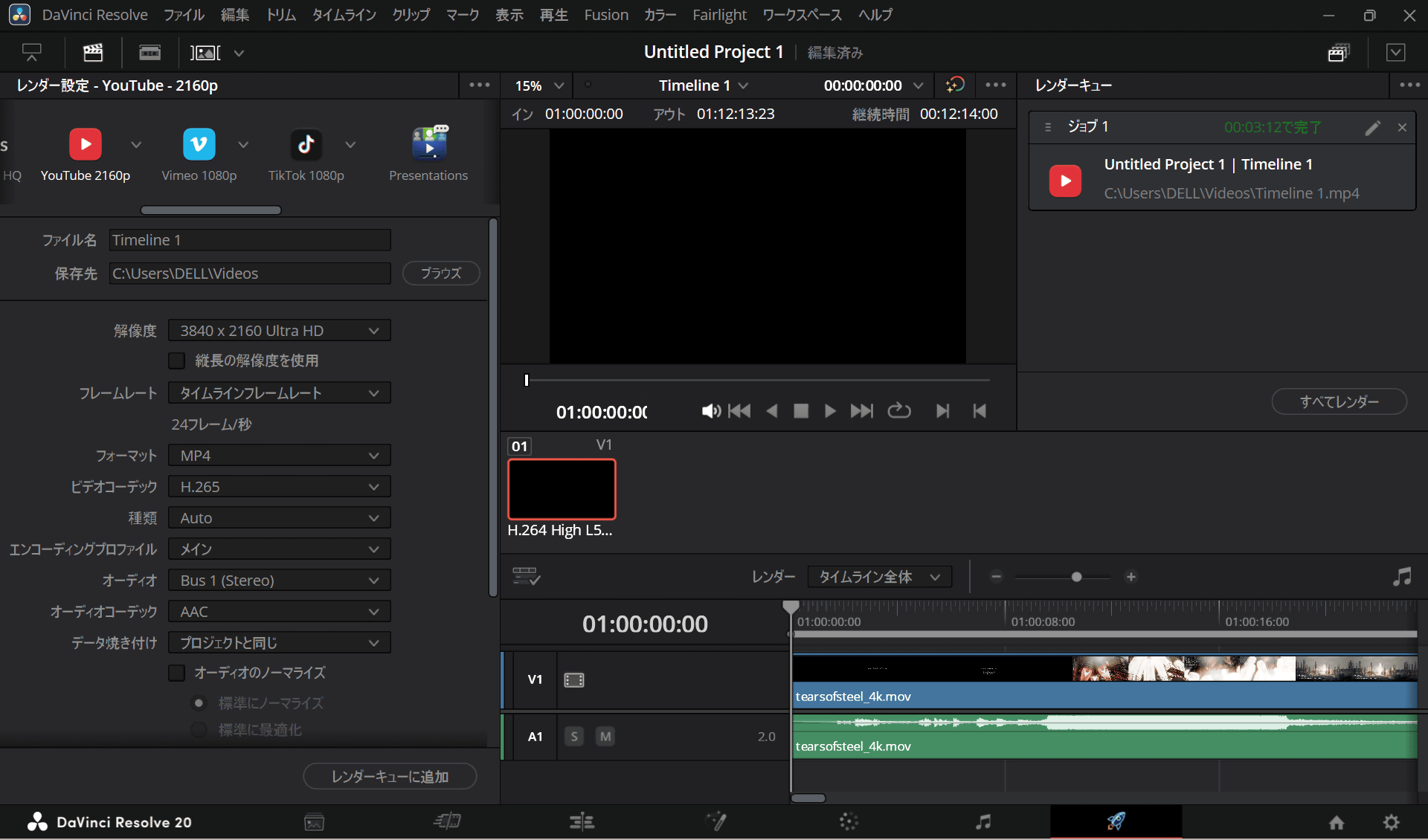The height and width of the screenshot is (840, 1428).
Task: Switch to the Color page icon
Action: (x=849, y=821)
